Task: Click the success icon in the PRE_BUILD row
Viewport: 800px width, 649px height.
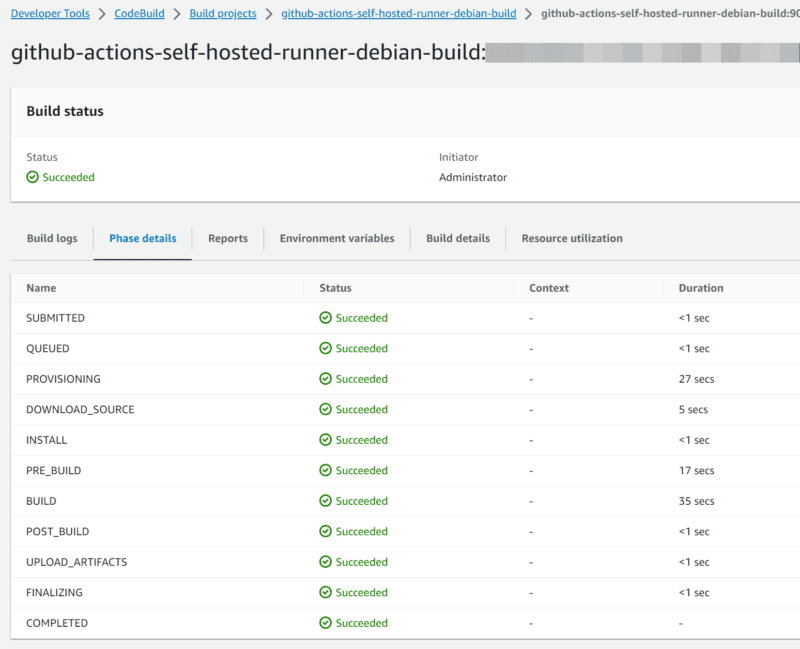Action: tap(325, 470)
